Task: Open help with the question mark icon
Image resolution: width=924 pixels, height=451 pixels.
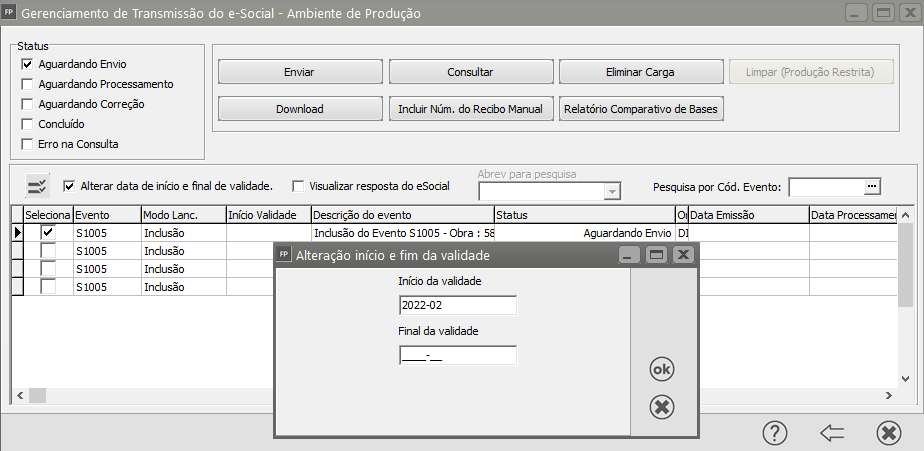Action: pos(774,432)
